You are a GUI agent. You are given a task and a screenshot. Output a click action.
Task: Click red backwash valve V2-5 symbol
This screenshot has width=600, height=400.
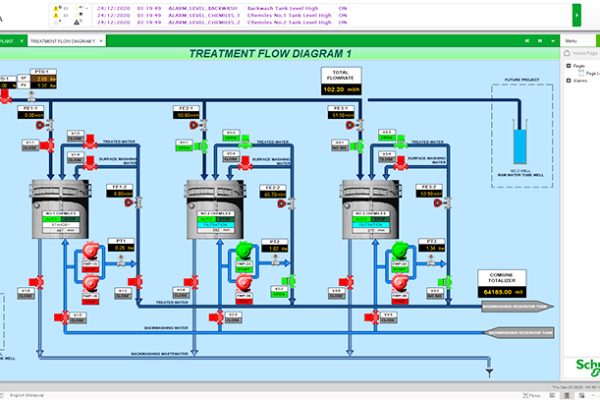216,317
